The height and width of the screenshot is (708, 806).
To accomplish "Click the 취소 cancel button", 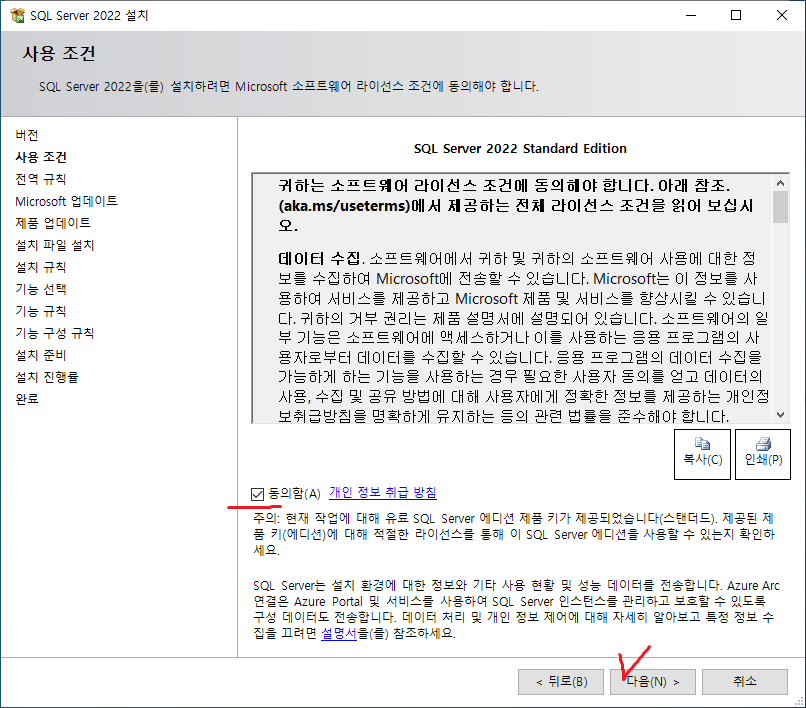I will (745, 682).
